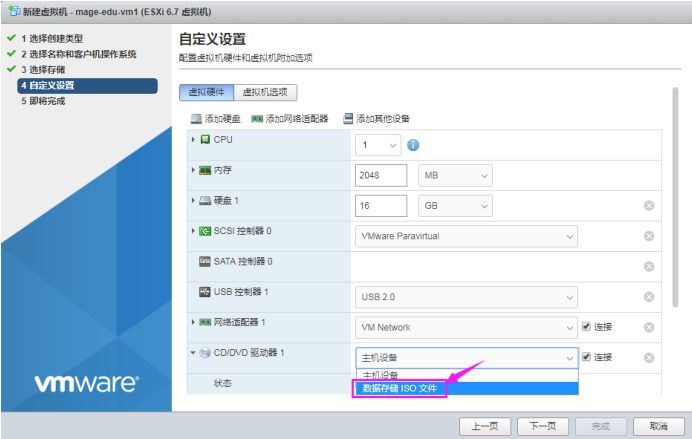
Task: Open the disk size unit GB dropdown
Action: coord(455,206)
